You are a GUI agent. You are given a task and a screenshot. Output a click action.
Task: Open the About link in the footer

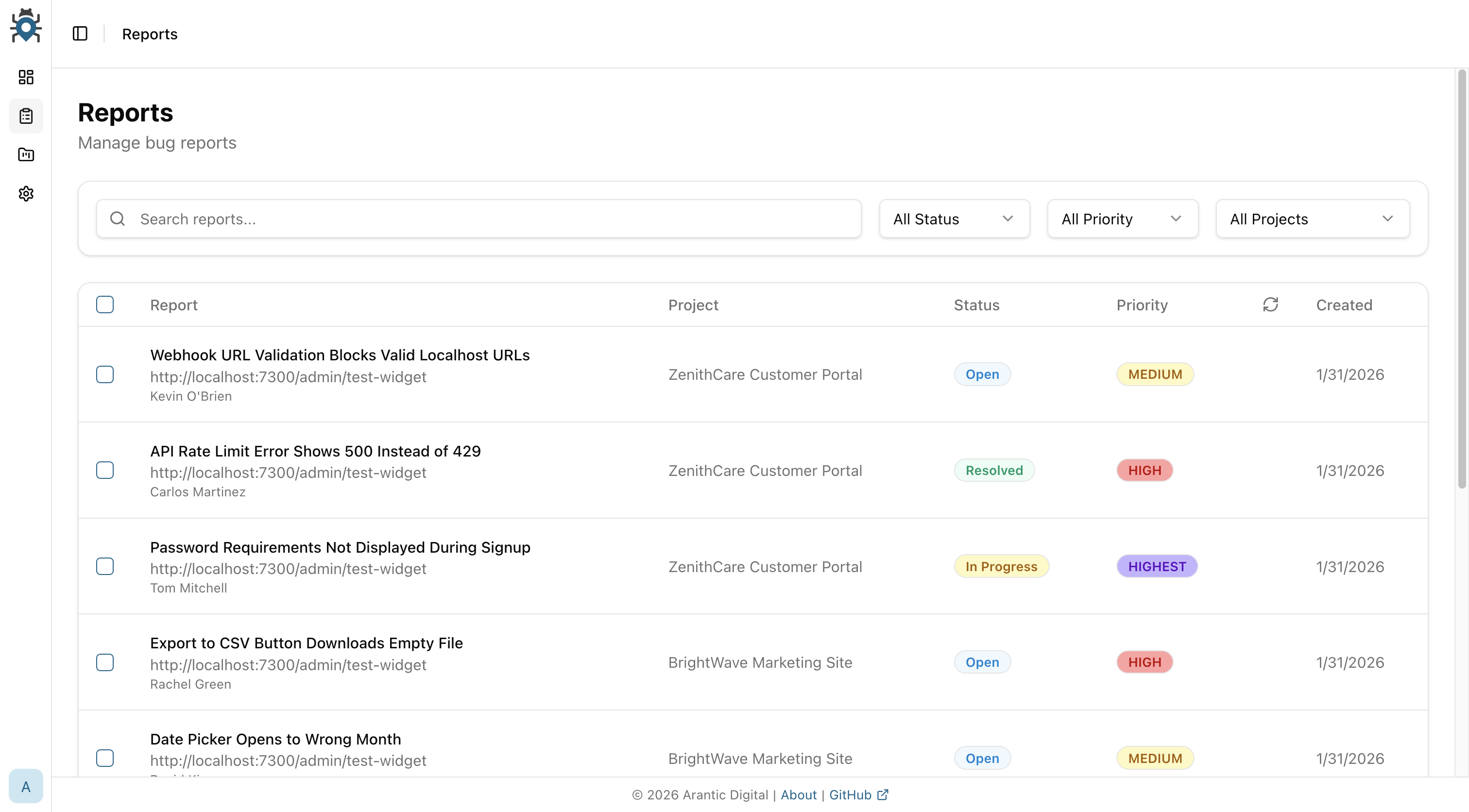point(798,795)
